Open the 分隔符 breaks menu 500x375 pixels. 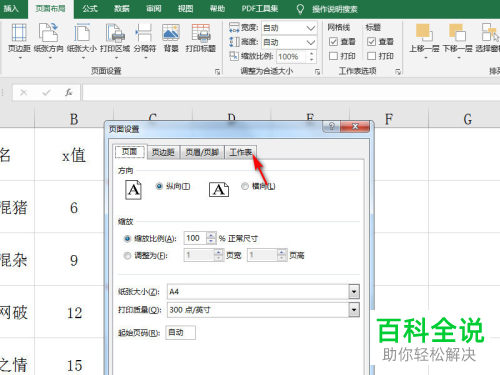pos(145,40)
